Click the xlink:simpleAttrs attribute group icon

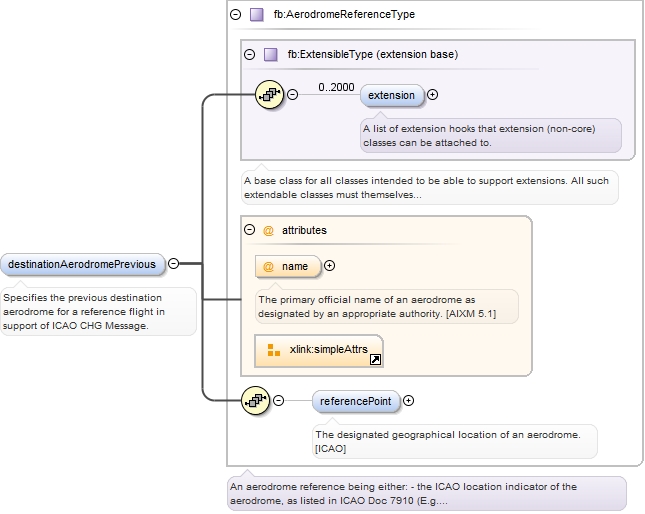tap(273, 350)
